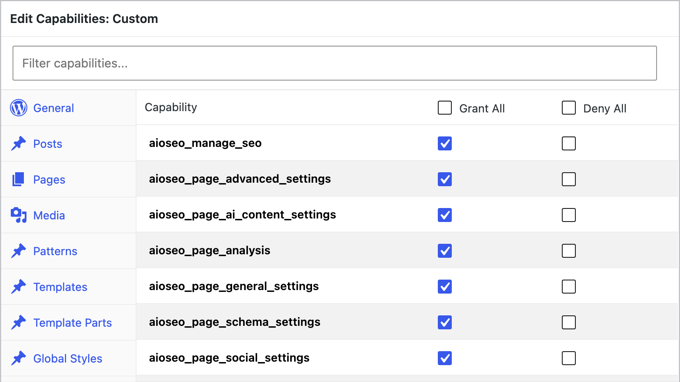
Task: Uncheck grant for aioseo_page_ai_content_settings
Action: (x=445, y=215)
